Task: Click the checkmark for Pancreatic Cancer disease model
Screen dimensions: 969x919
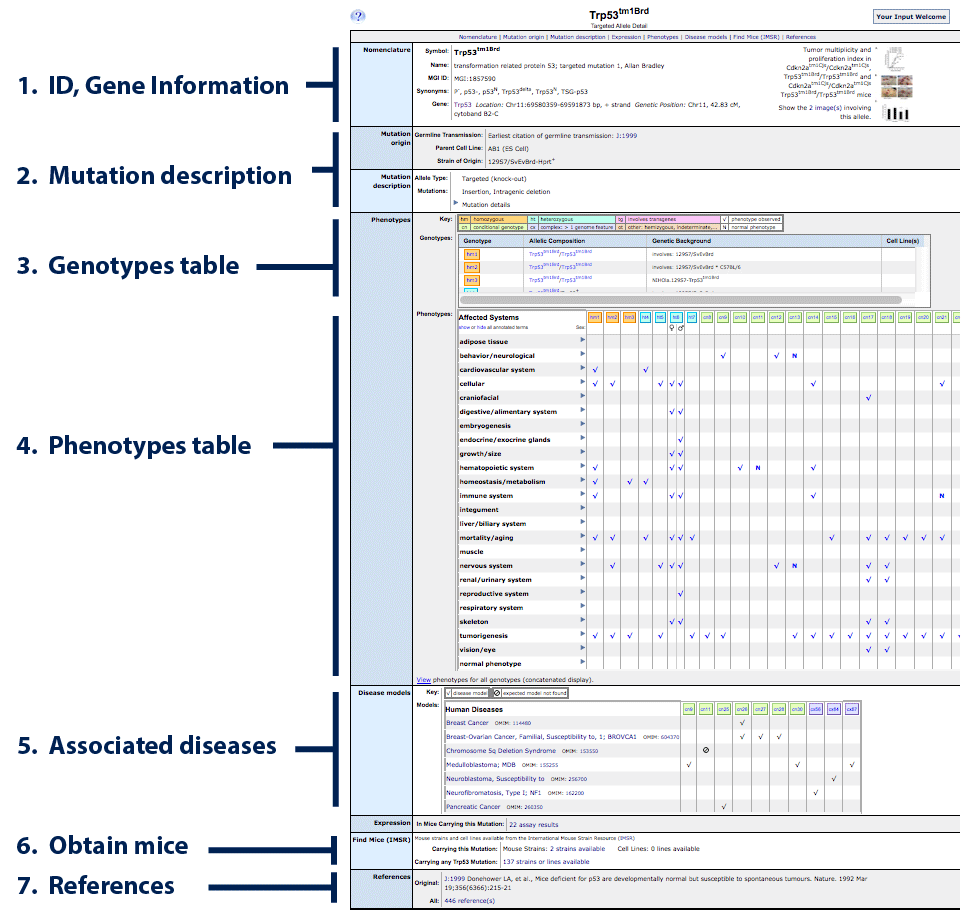Action: pyautogui.click(x=723, y=806)
